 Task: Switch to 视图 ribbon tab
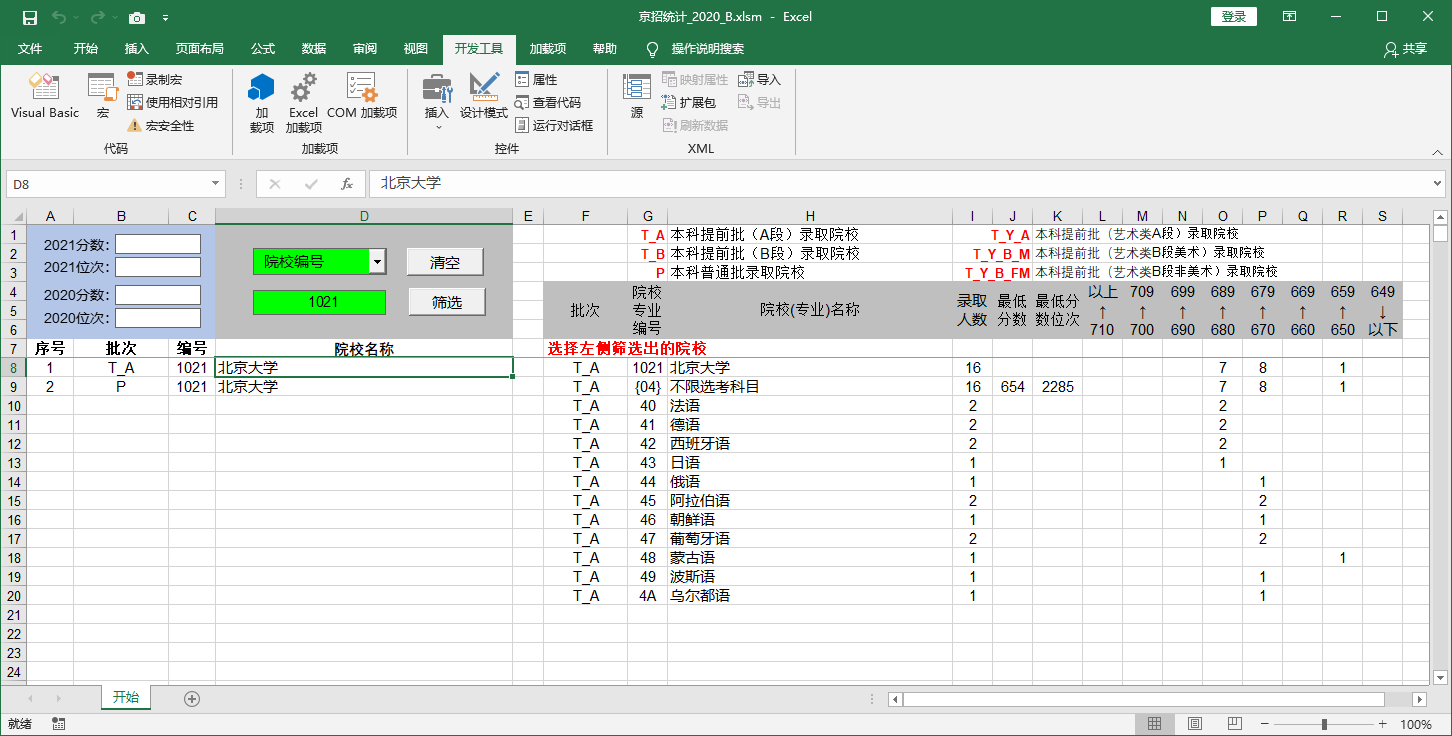[x=416, y=48]
